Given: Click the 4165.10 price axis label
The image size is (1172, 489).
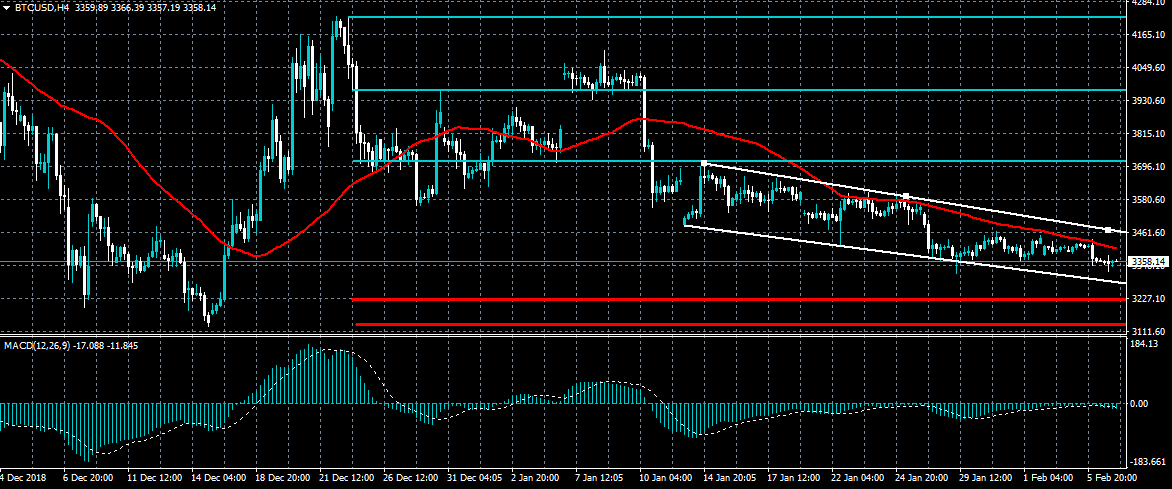Looking at the screenshot, I should 1150,35.
